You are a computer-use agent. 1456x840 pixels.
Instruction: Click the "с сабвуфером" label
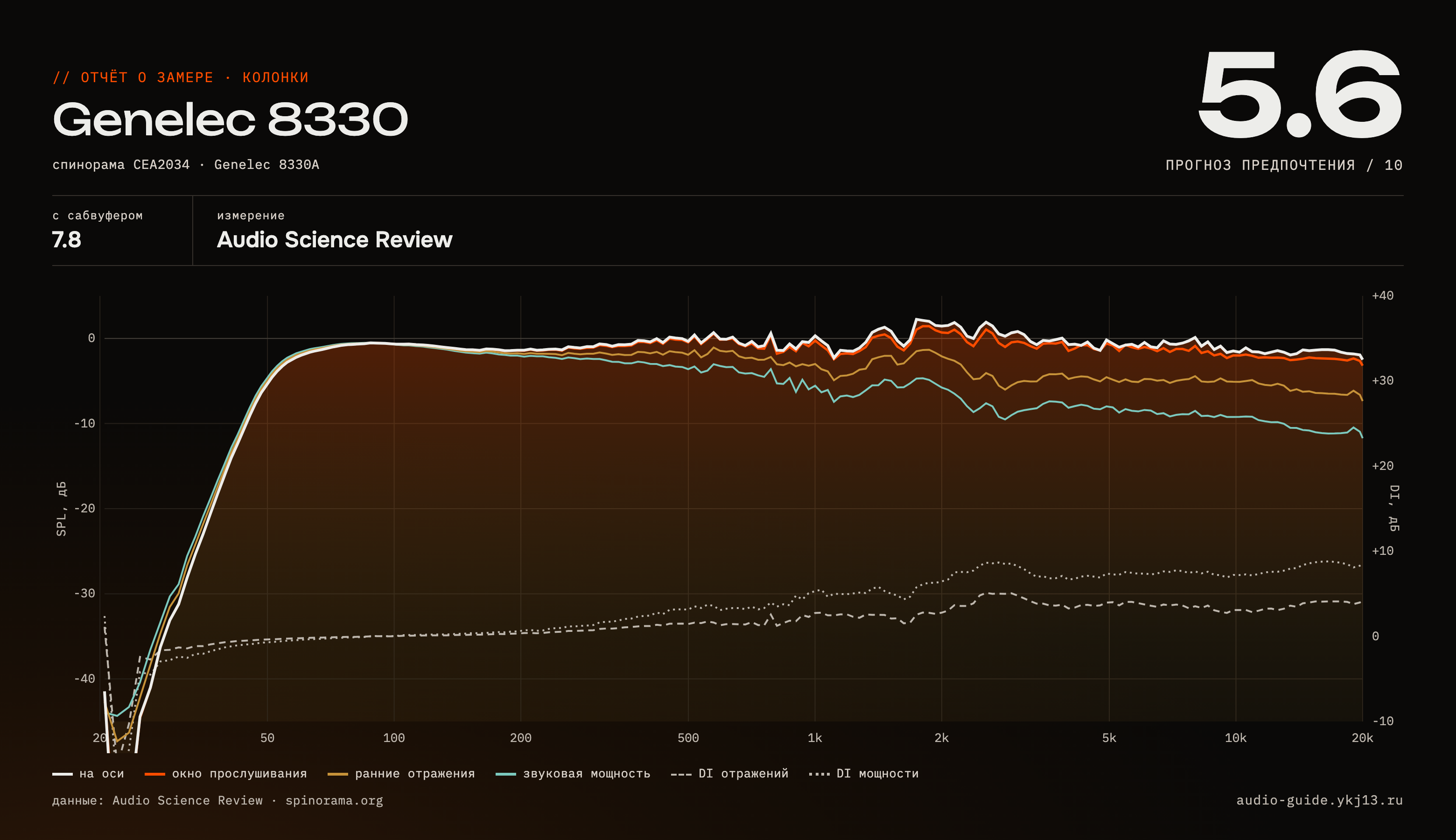tap(98, 216)
